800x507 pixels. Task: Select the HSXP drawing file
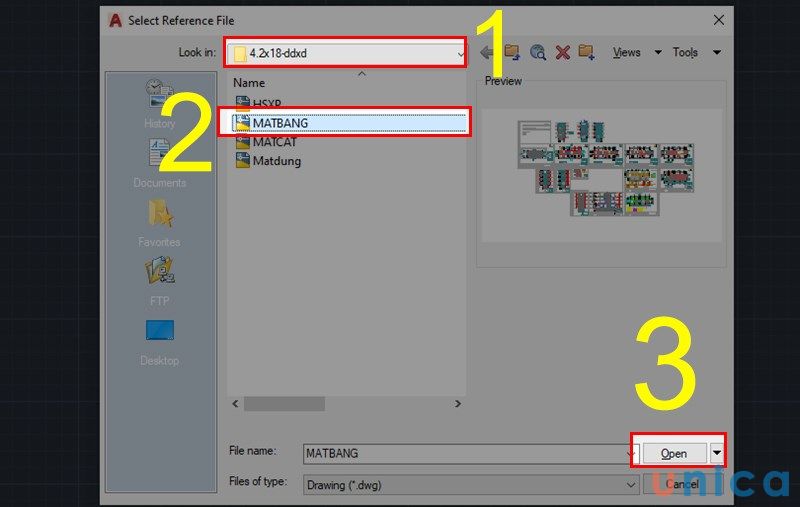(x=258, y=103)
